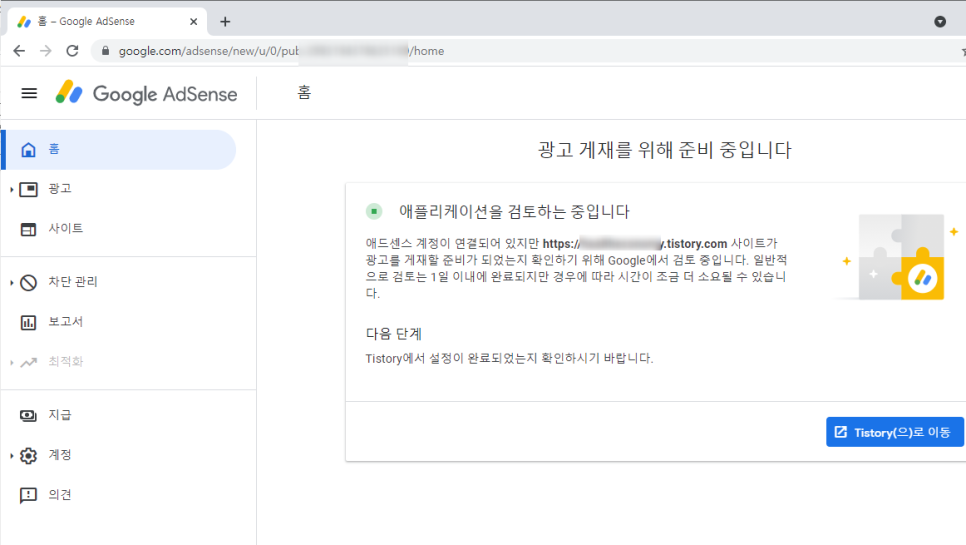Click the puzzle piece illustration

[x=901, y=257]
